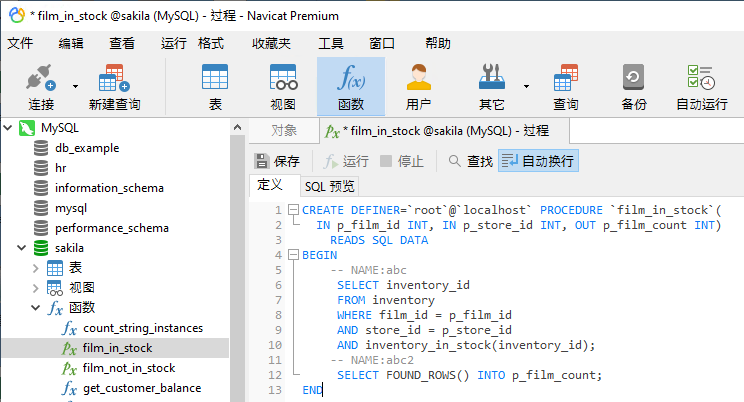
Task: Open the 编辑 menu
Action: coord(71,44)
